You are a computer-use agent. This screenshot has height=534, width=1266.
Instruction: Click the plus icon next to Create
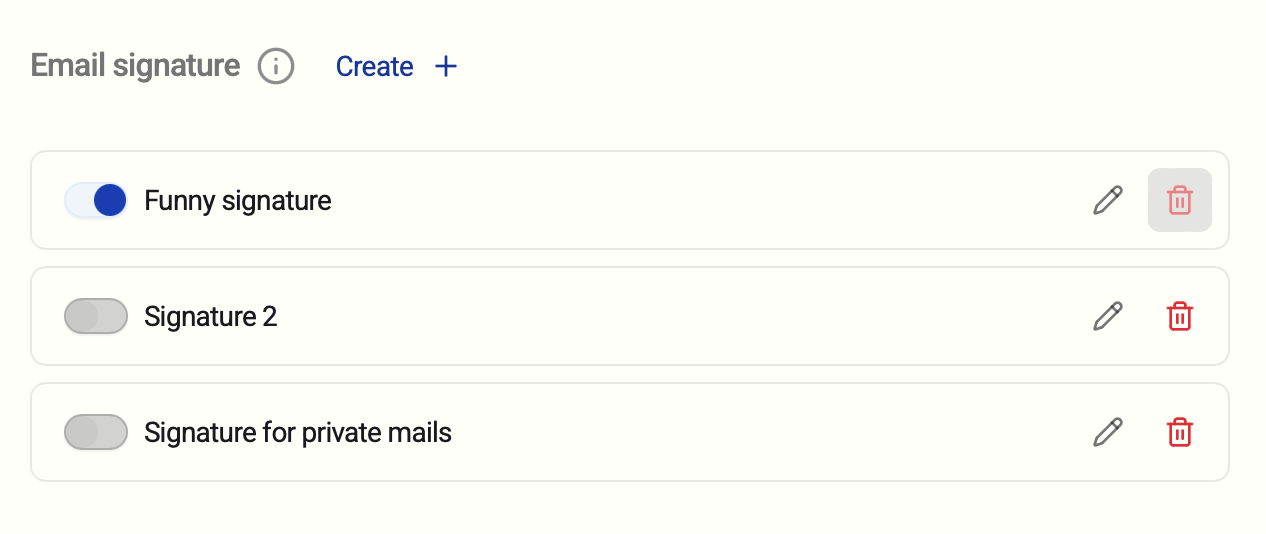tap(446, 67)
